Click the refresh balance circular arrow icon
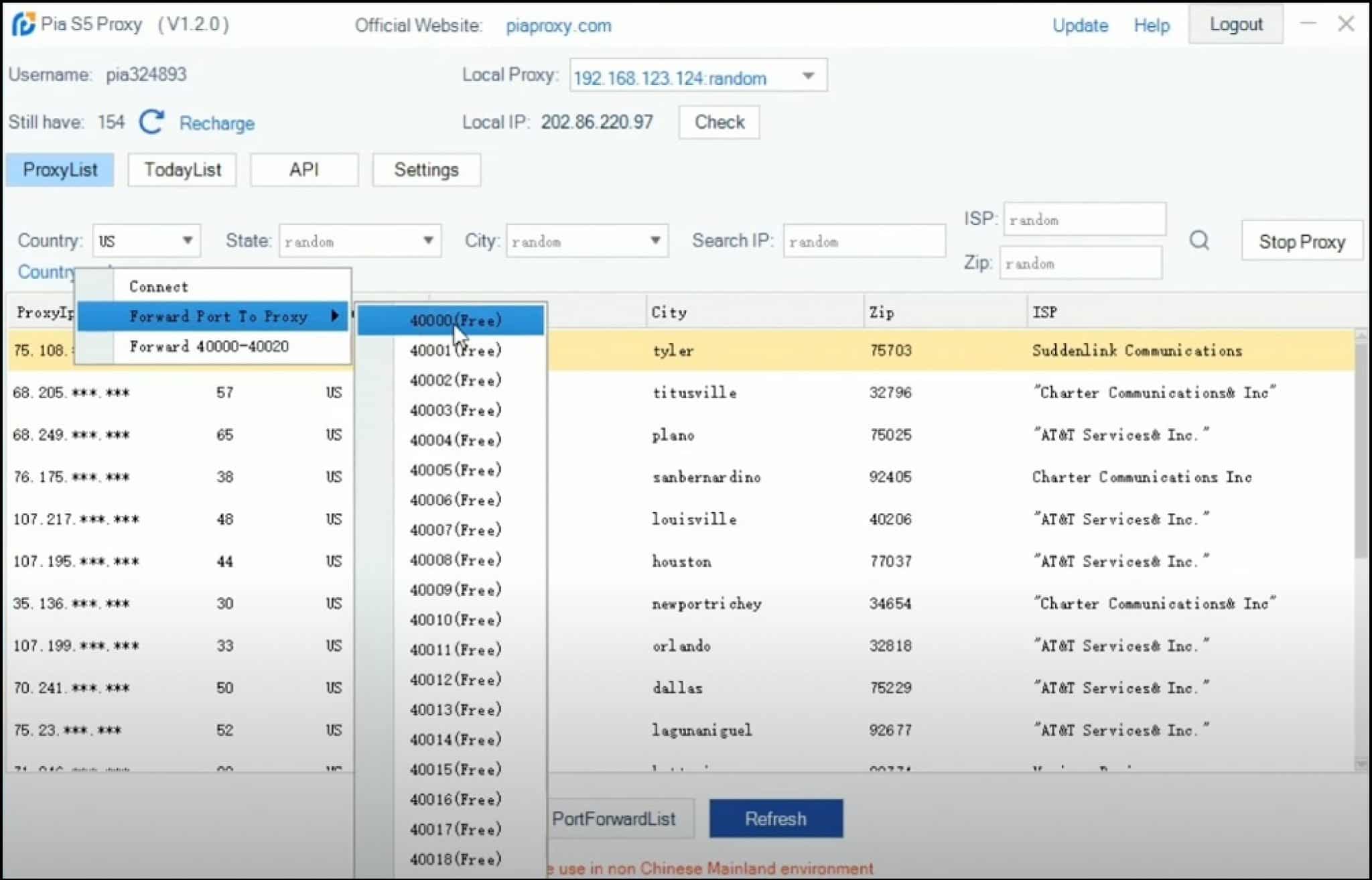The height and width of the screenshot is (880, 1372). point(151,122)
